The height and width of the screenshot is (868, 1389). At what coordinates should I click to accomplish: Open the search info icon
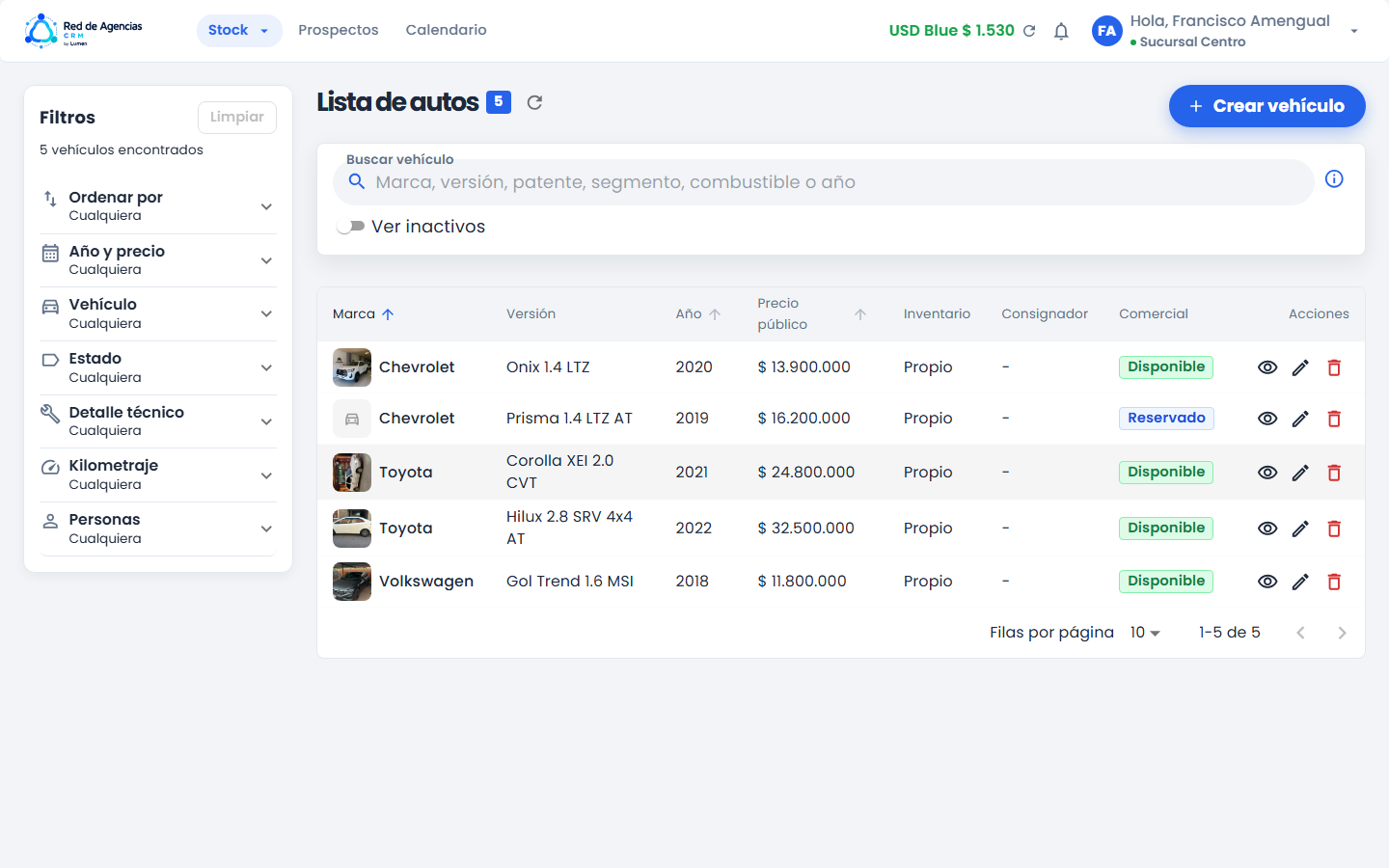point(1334,178)
